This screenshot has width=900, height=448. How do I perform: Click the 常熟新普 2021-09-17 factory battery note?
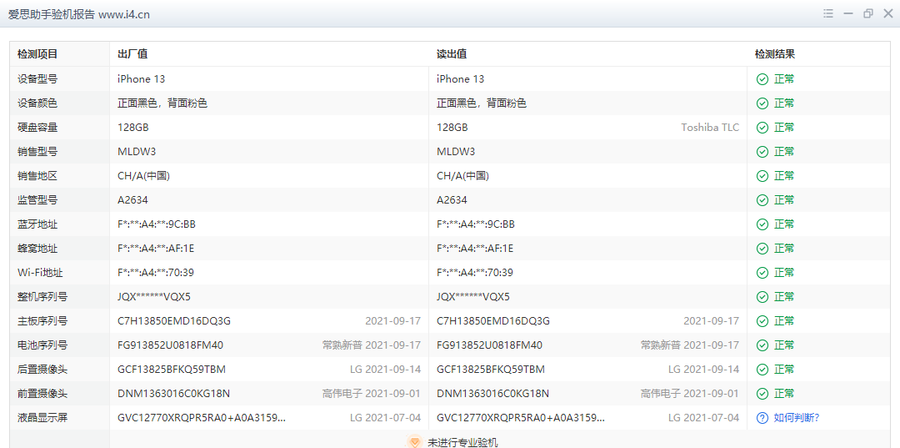pos(371,345)
